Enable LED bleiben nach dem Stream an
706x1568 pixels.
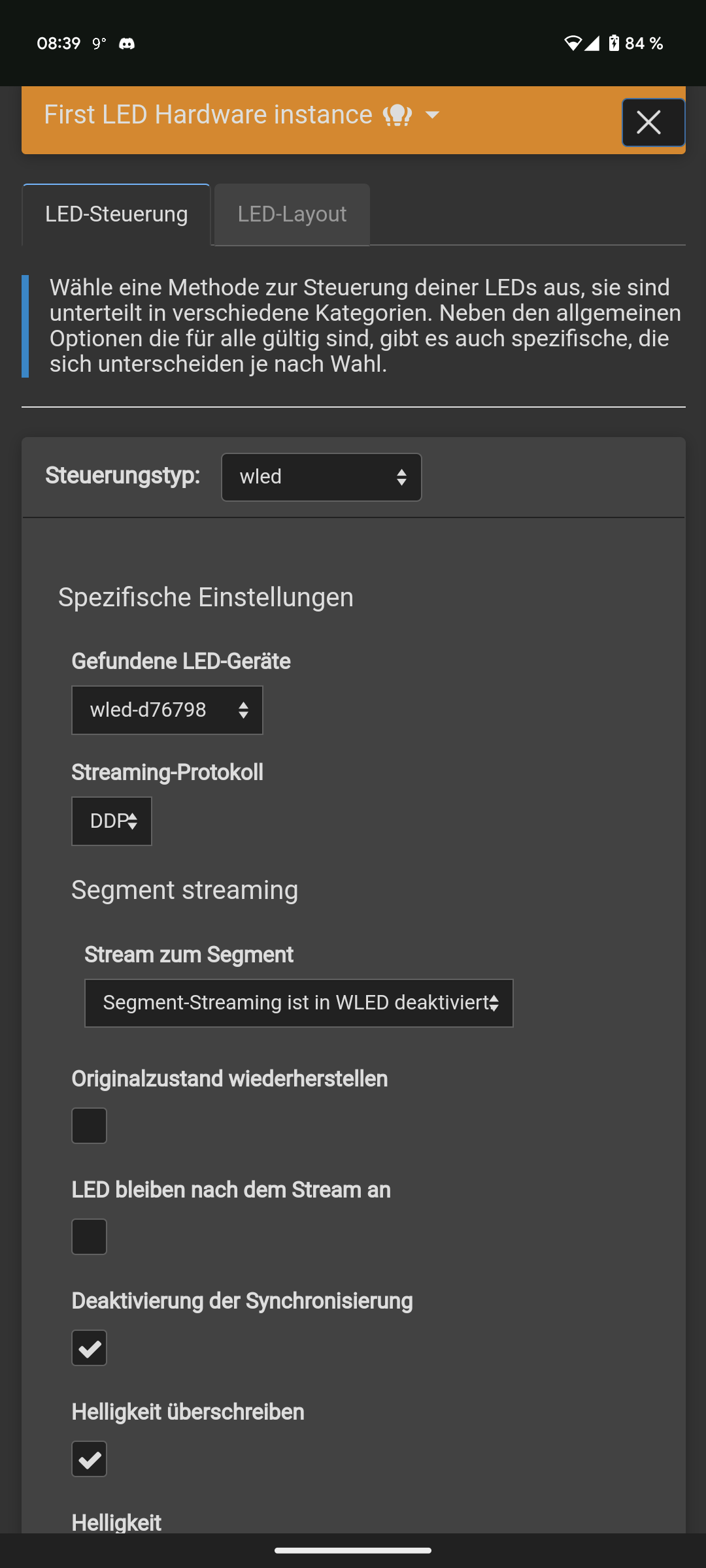[x=90, y=1237]
